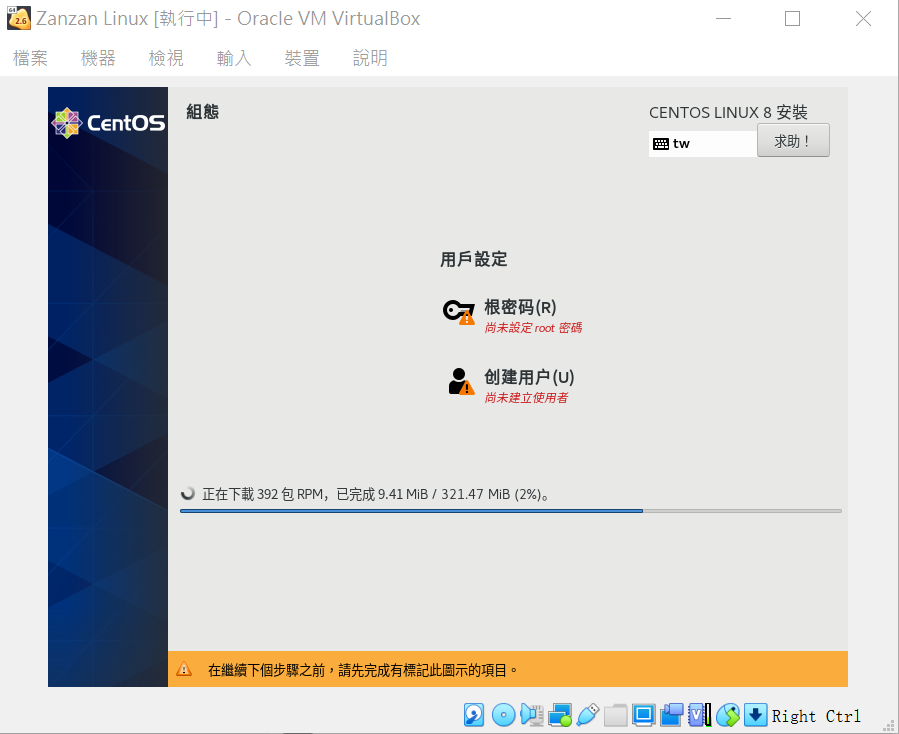This screenshot has width=899, height=734.
Task: Click the VirtualBox app icon in title bar
Action: click(19, 18)
